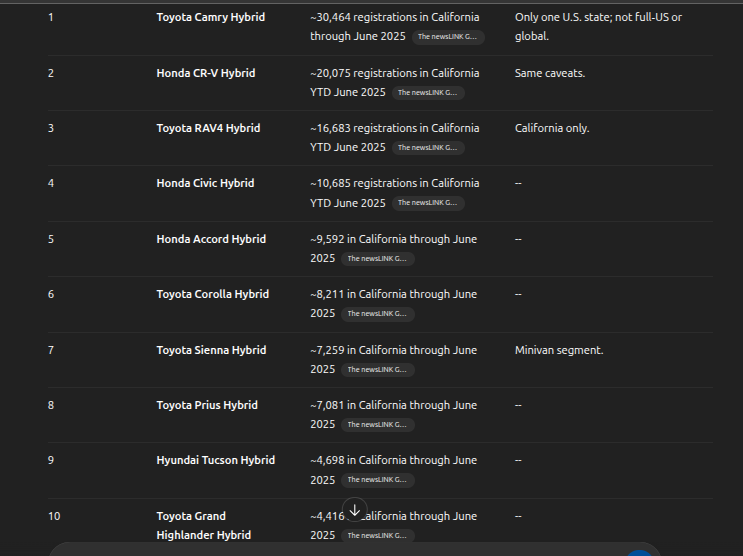Click the Honda CR-V Hybrid model name
Viewport: 743px width, 556px height.
click(x=205, y=73)
